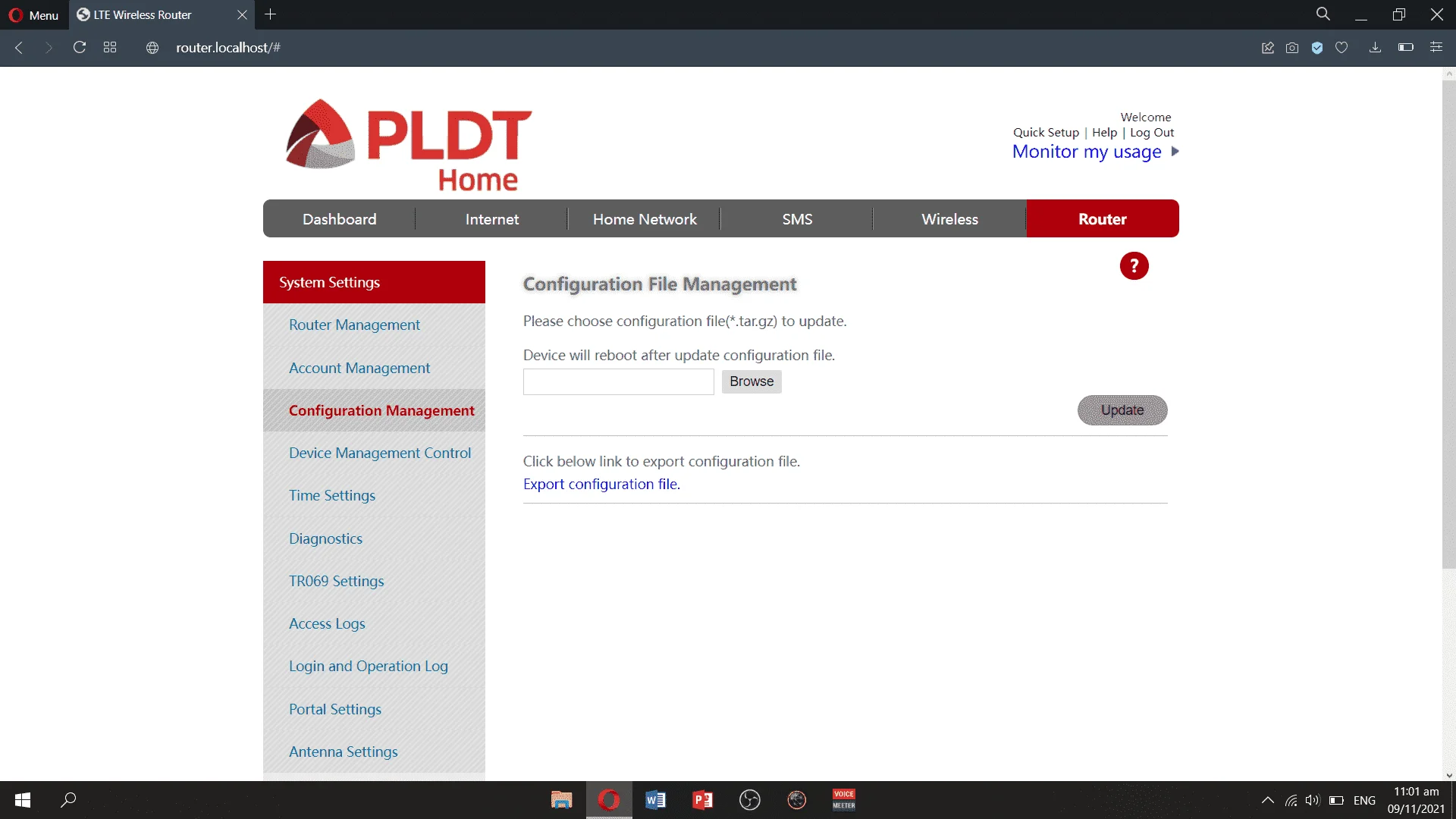Open TR069 Settings page

pos(336,581)
